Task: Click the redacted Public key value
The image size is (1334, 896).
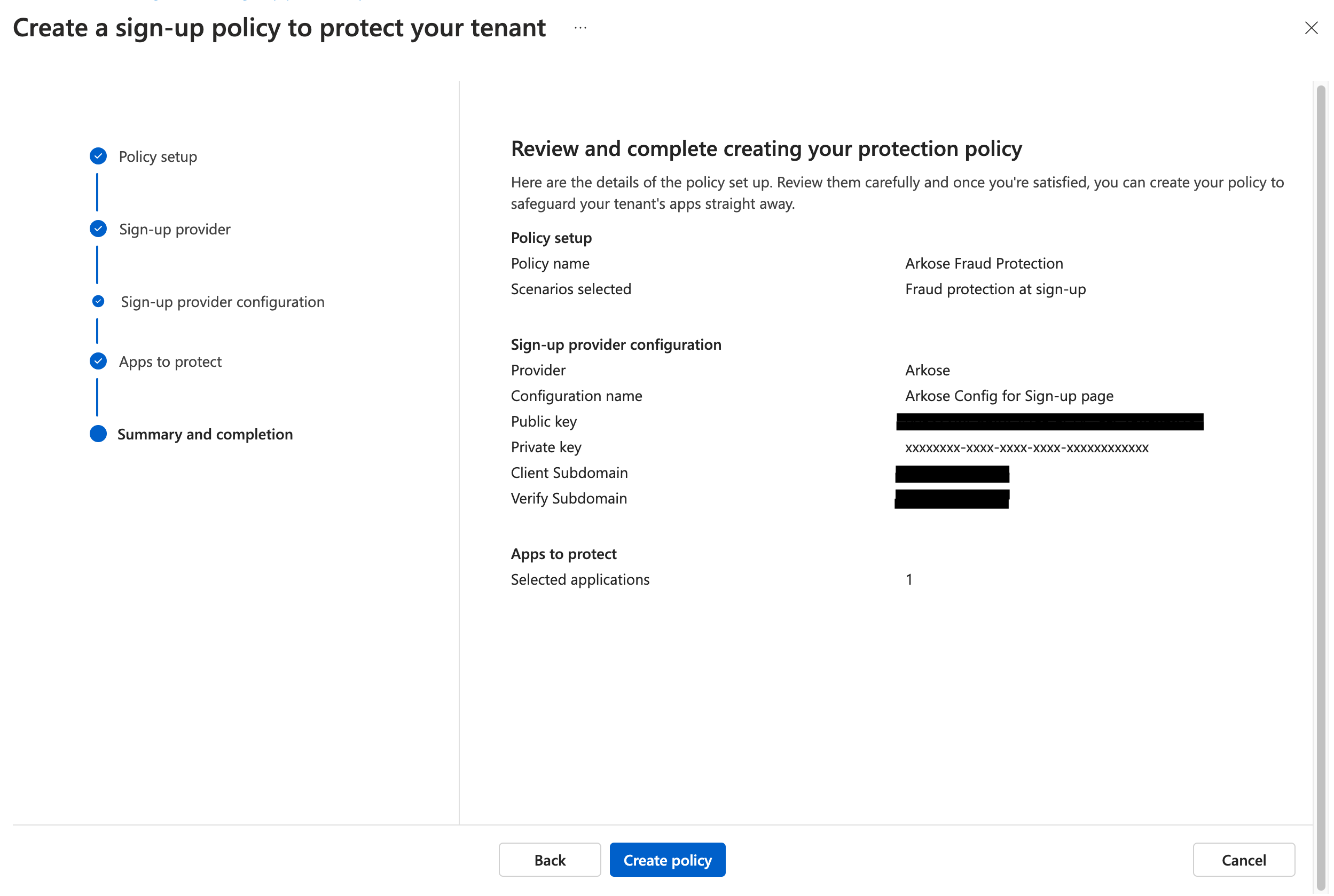Action: pos(1049,422)
